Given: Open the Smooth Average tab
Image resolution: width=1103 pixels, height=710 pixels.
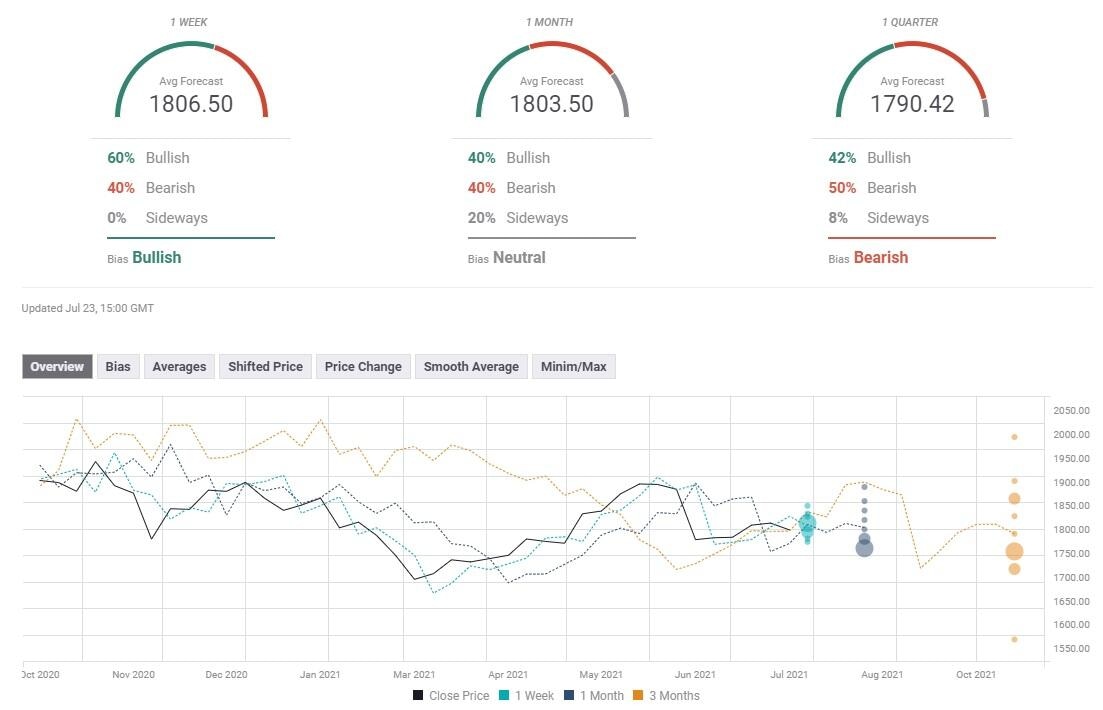Looking at the screenshot, I should coord(470,366).
